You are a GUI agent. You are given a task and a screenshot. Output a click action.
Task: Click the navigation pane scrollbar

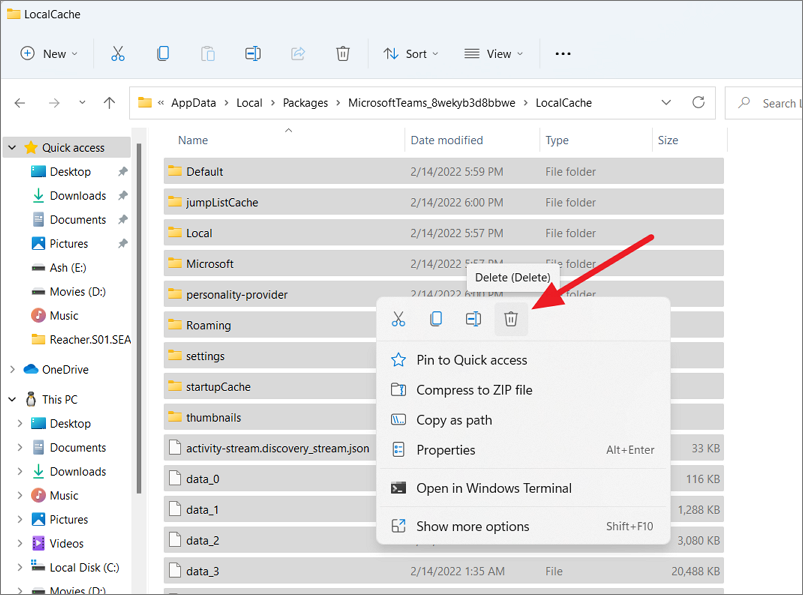[139, 317]
